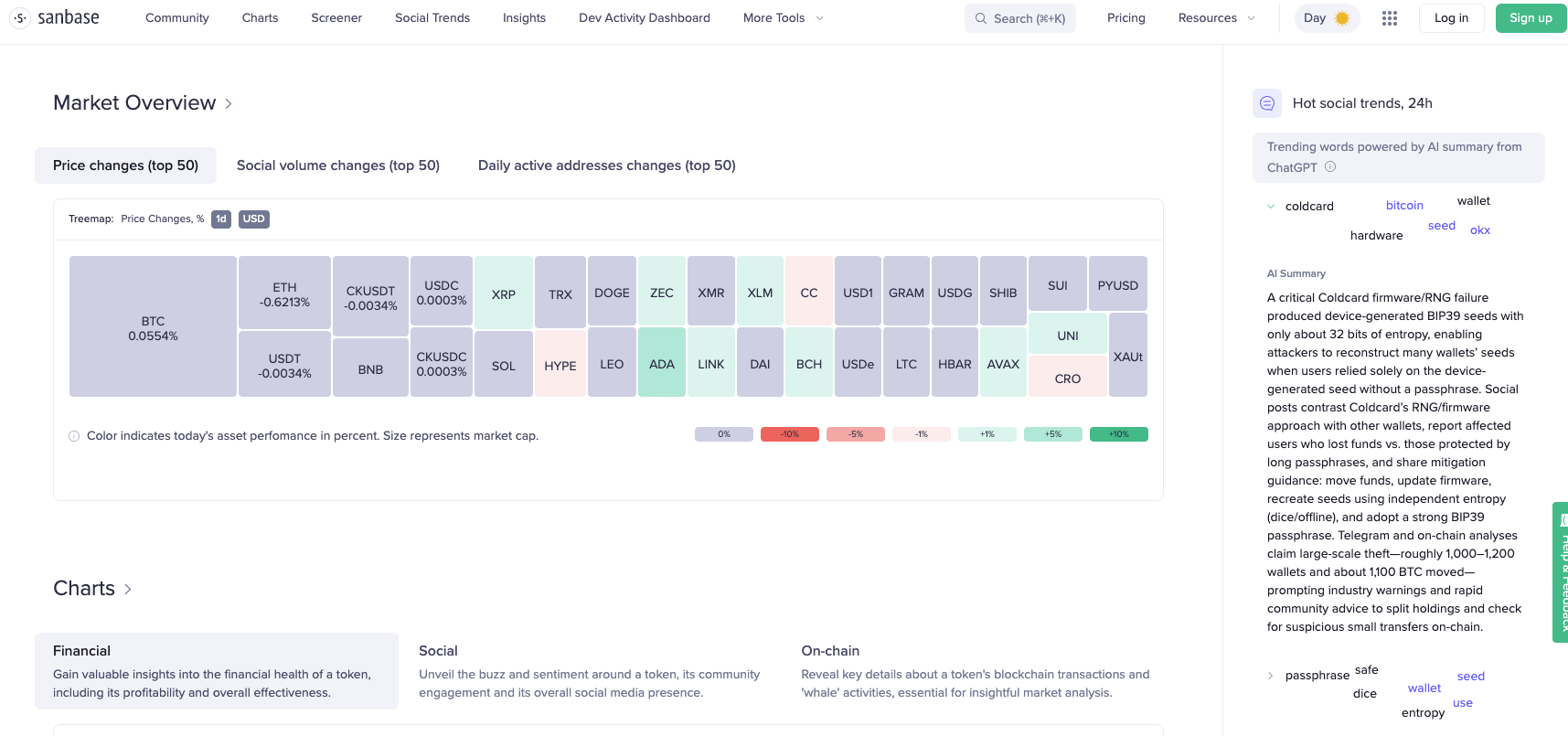Image resolution: width=1568 pixels, height=736 pixels.
Task: Click the Sign up button
Action: click(x=1531, y=18)
